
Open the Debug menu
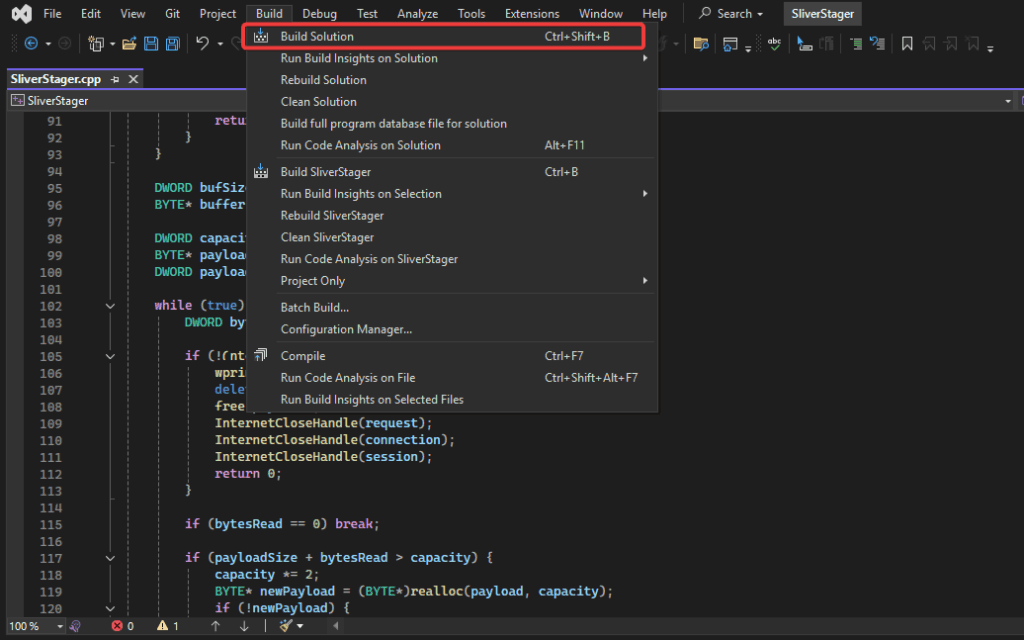click(319, 14)
